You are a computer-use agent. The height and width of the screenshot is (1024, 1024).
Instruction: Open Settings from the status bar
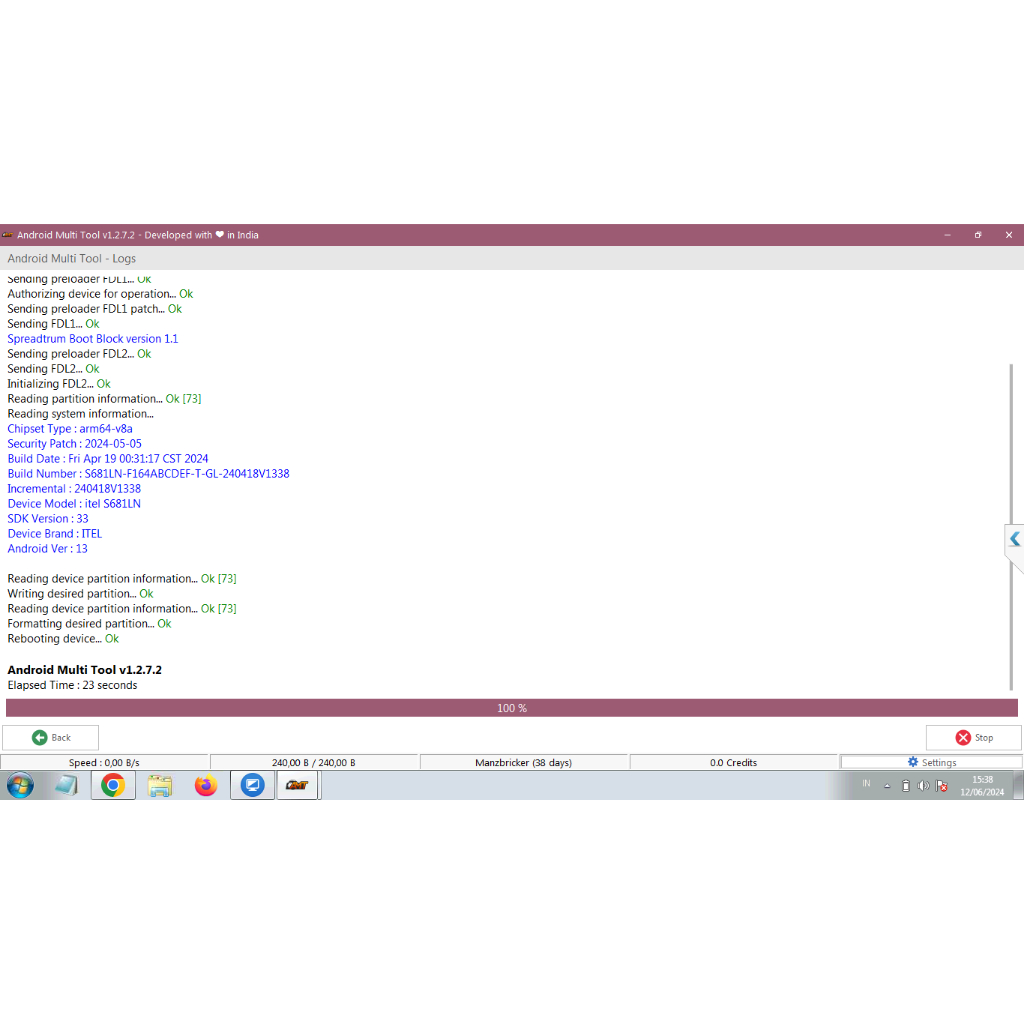coord(931,762)
